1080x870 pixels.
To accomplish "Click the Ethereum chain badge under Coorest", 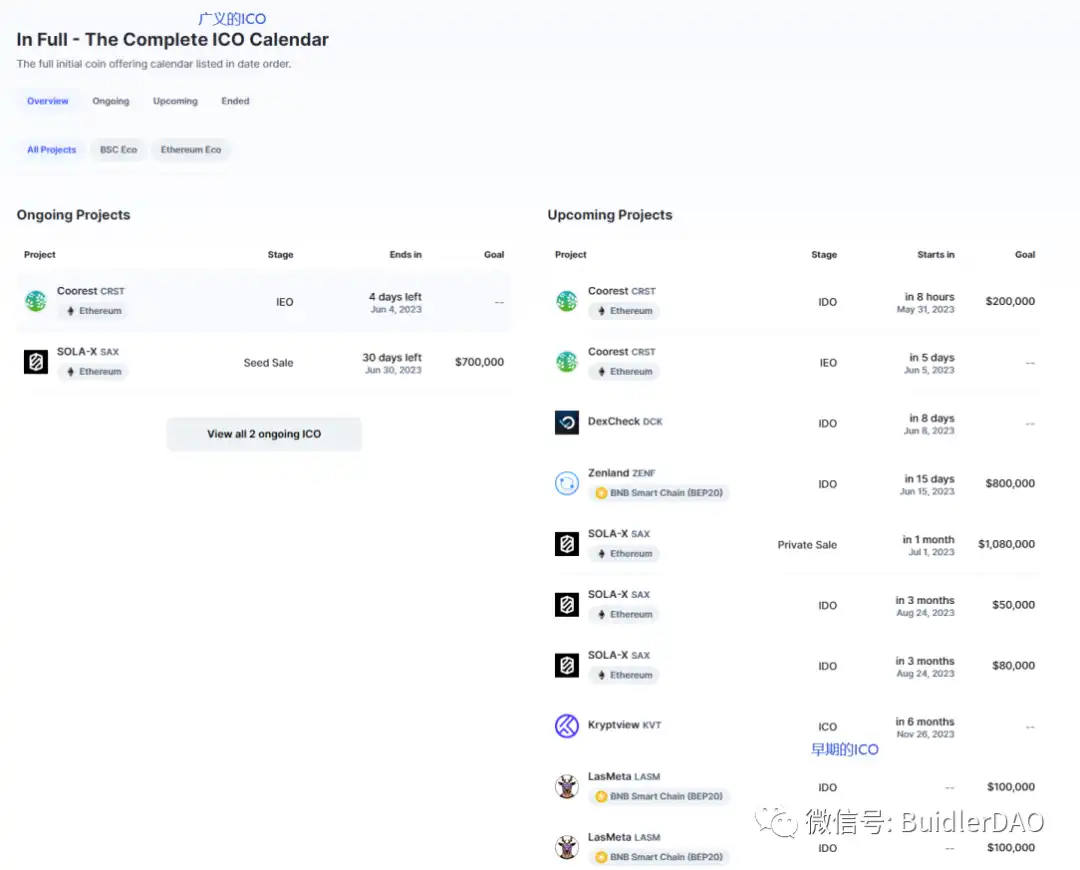I will point(94,311).
